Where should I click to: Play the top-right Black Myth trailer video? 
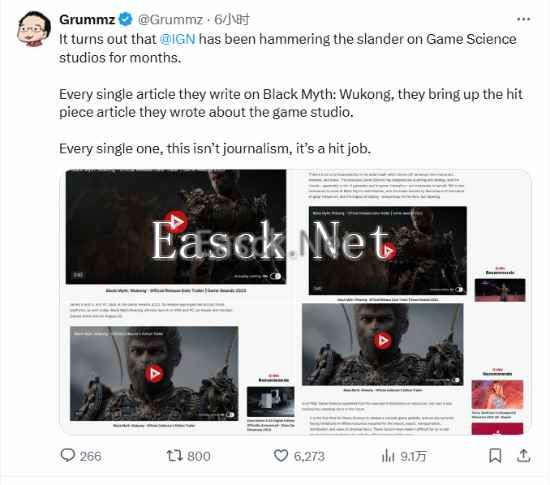click(x=388, y=251)
